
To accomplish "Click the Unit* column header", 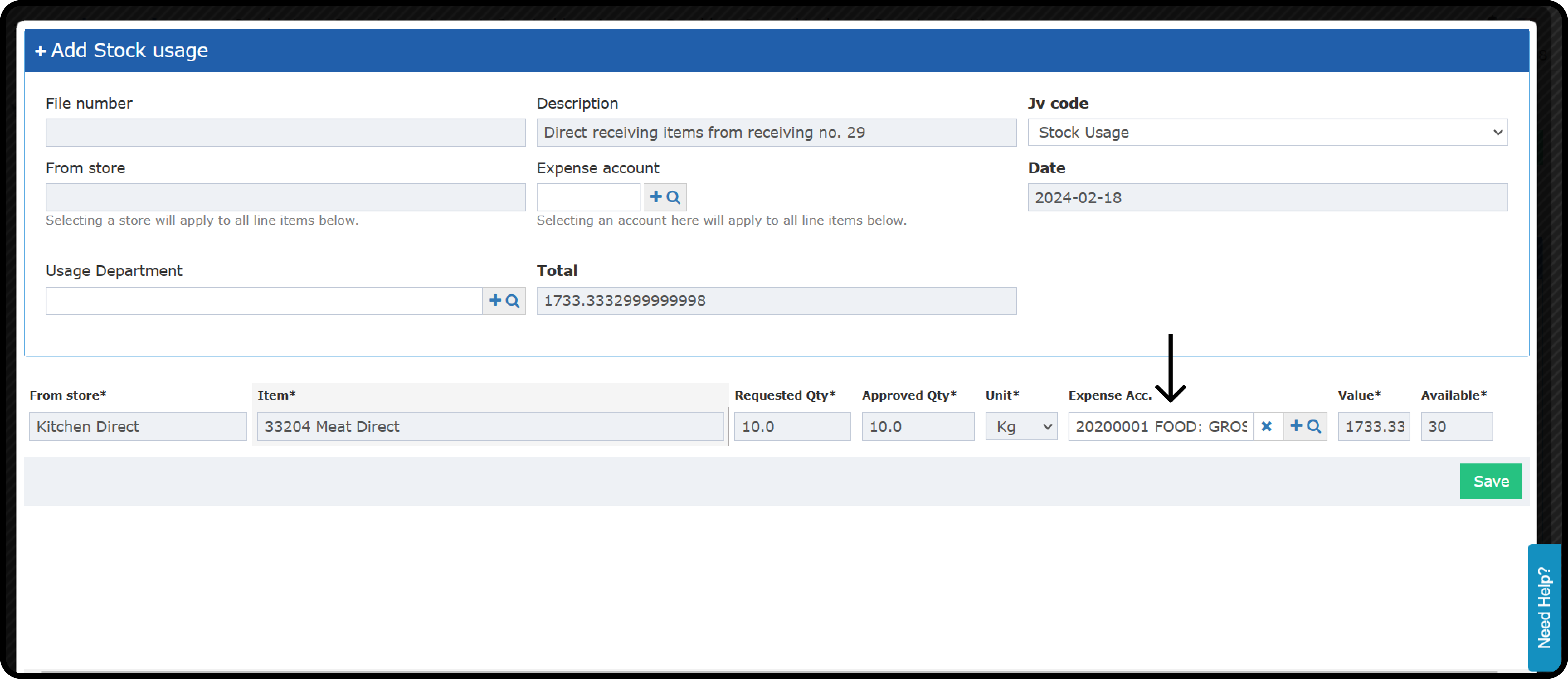I will pyautogui.click(x=1002, y=395).
